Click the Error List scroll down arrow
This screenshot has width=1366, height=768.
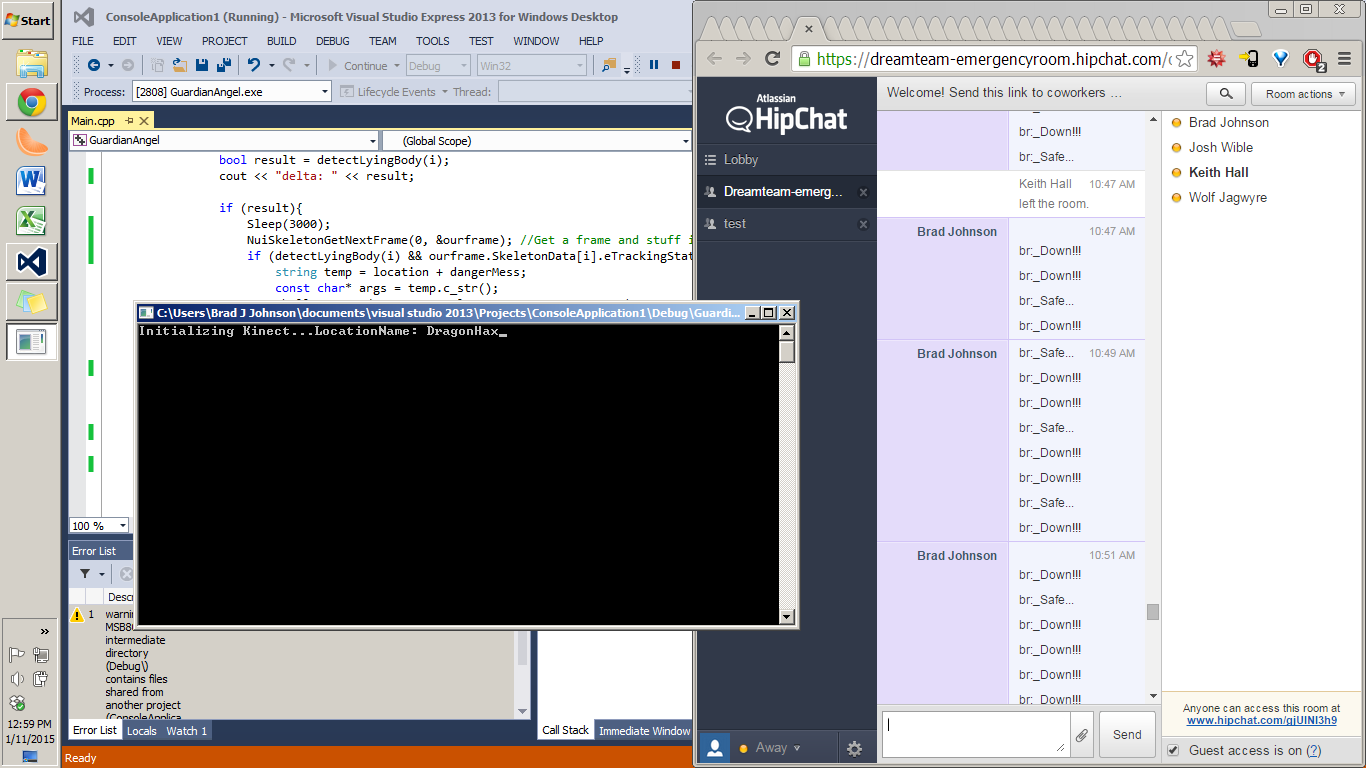522,712
